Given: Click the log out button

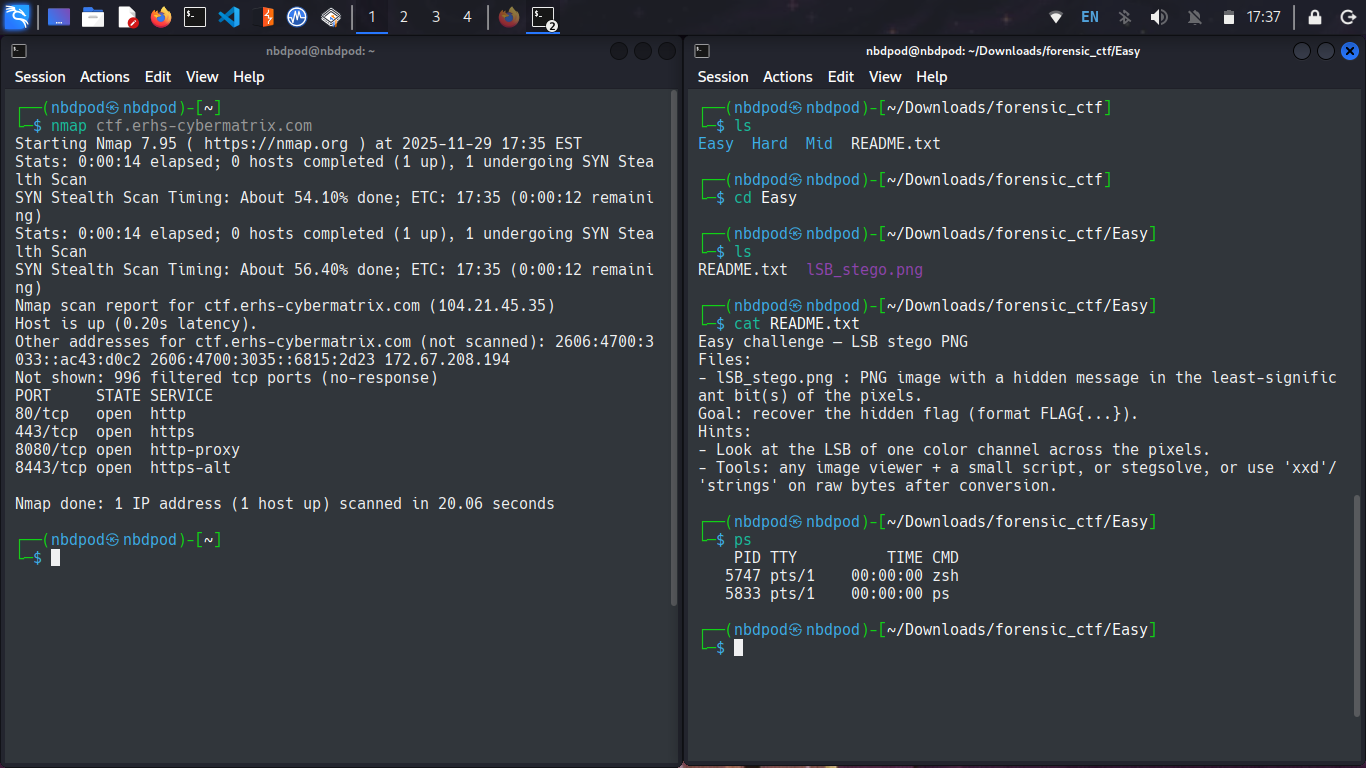Looking at the screenshot, I should (x=1348, y=17).
